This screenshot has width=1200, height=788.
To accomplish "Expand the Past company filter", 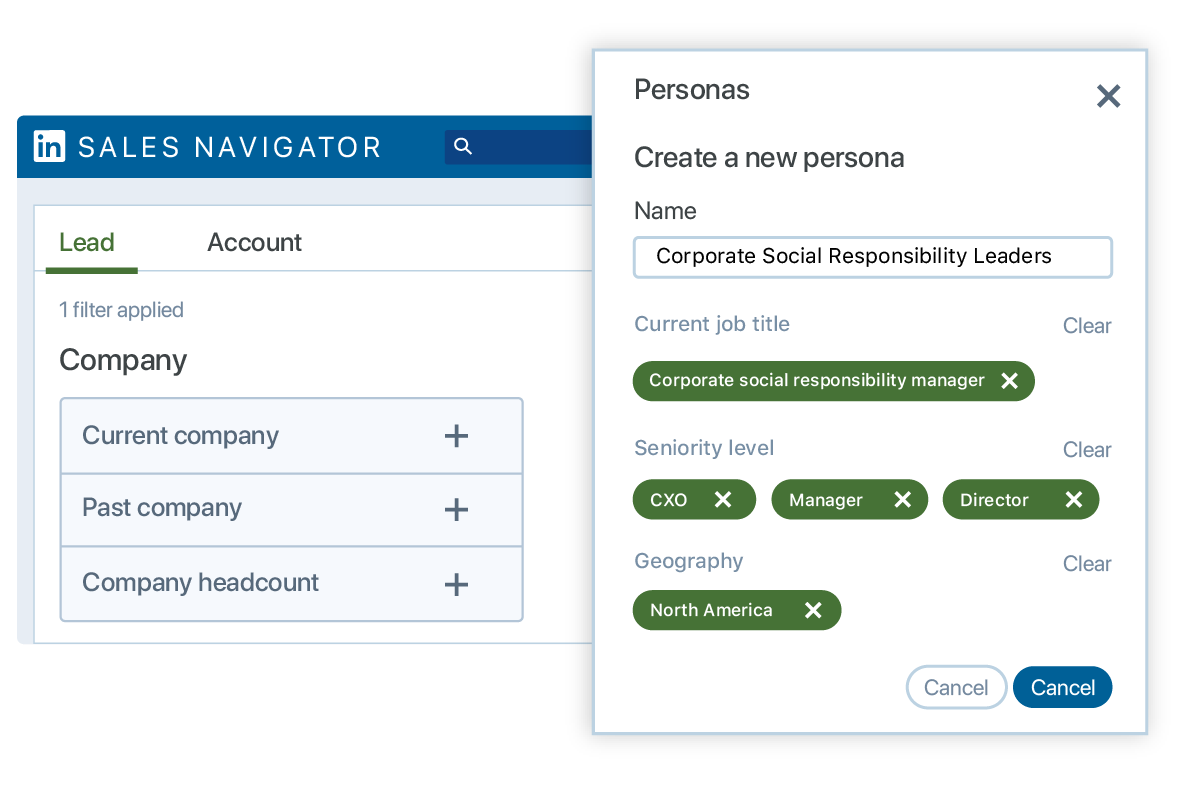I will click(456, 509).
